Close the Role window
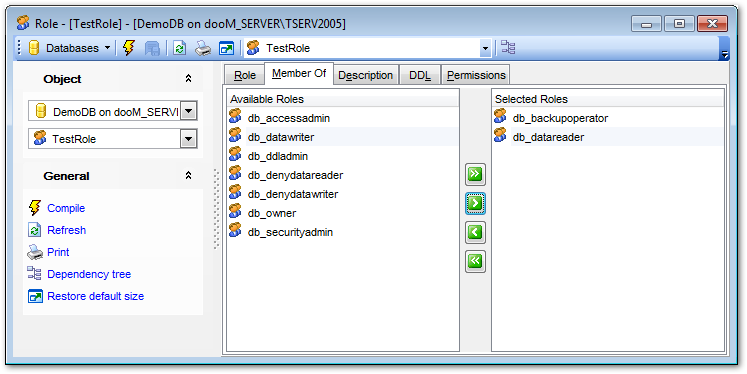Screen dimensions: 747x374 click(712, 24)
